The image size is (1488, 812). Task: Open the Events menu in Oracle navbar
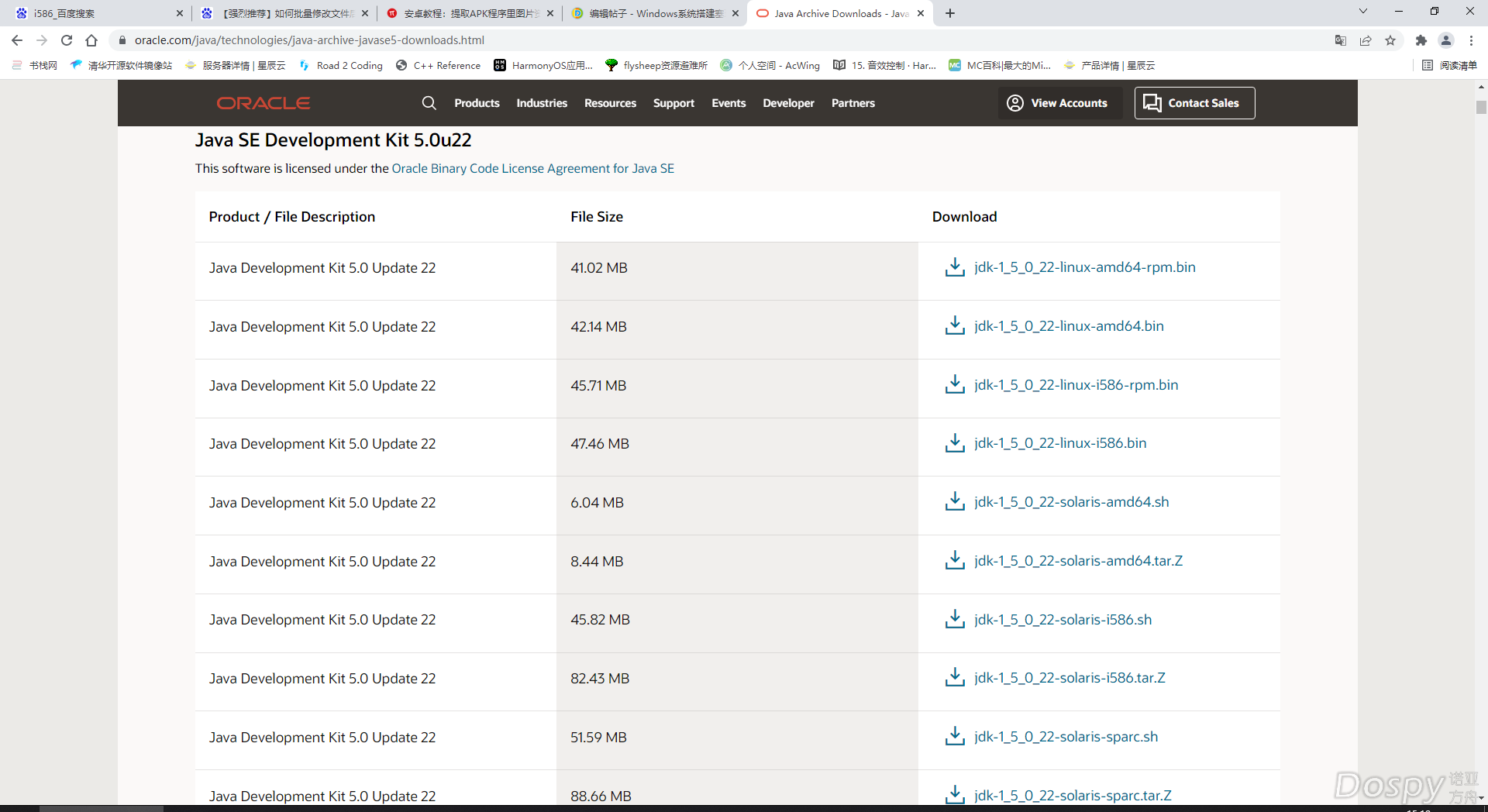(x=728, y=103)
